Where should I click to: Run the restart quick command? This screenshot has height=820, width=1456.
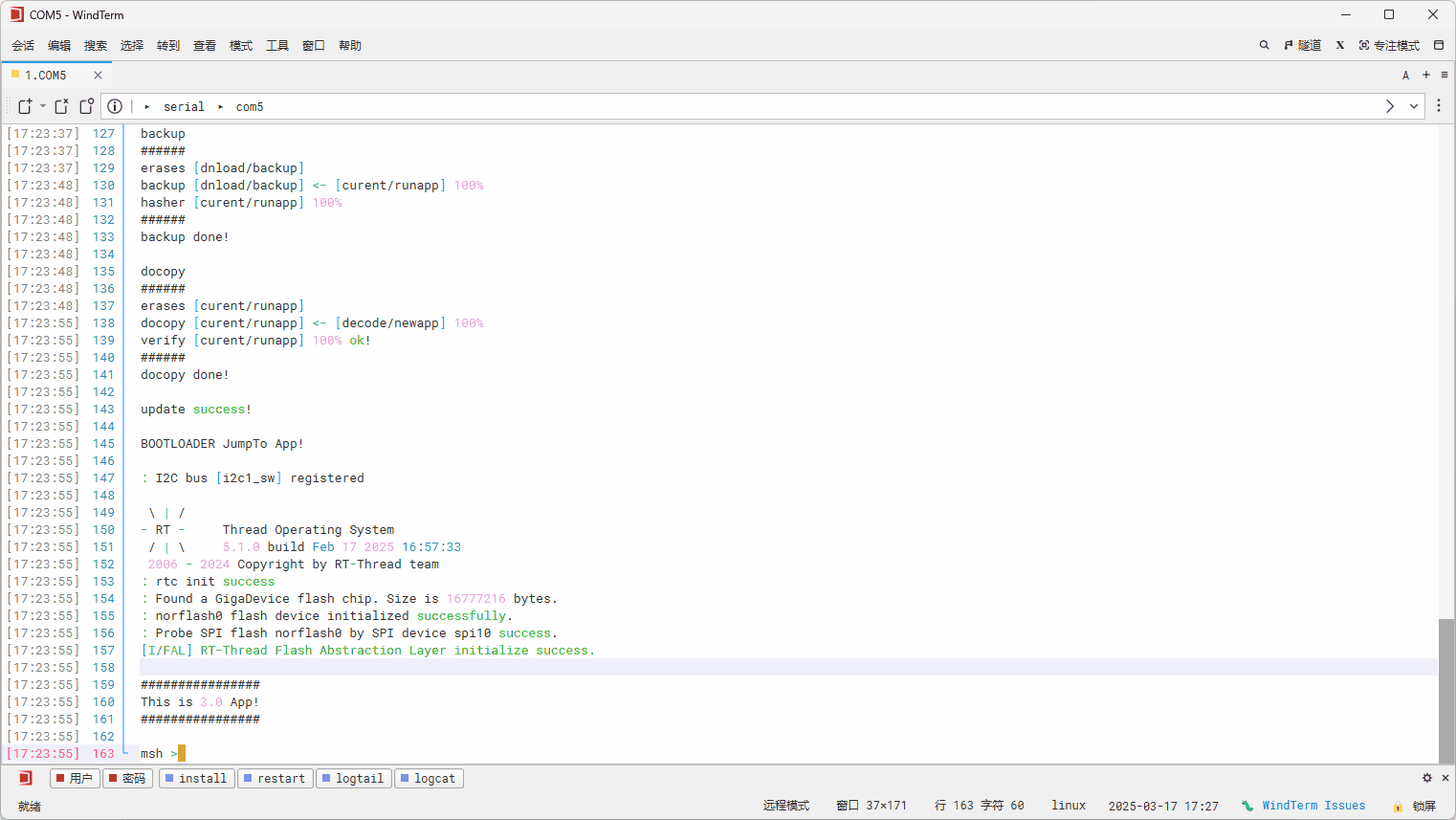[x=275, y=778]
